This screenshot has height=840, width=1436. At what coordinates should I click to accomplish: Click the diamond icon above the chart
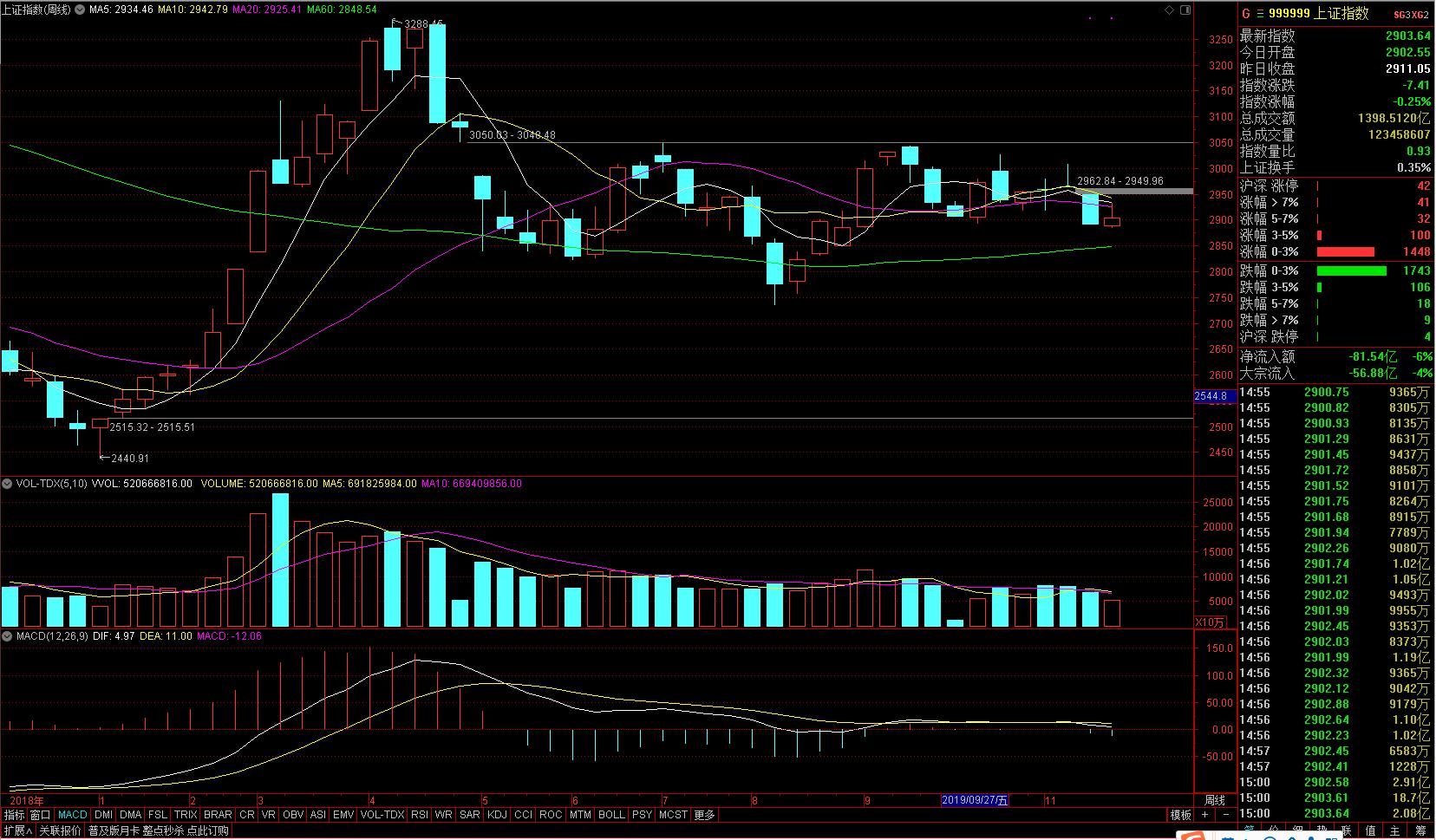coord(1170,10)
